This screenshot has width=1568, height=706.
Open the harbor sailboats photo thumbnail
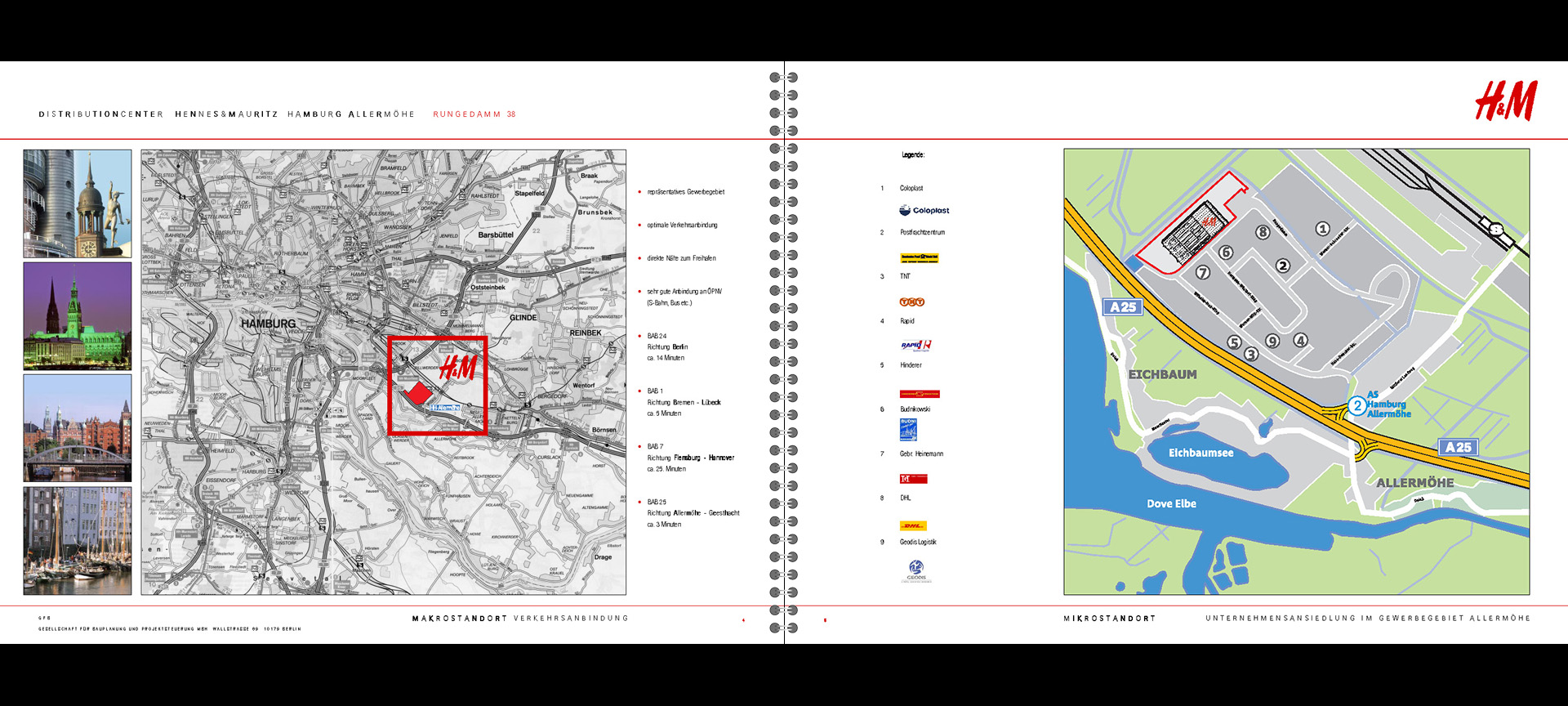[x=78, y=541]
